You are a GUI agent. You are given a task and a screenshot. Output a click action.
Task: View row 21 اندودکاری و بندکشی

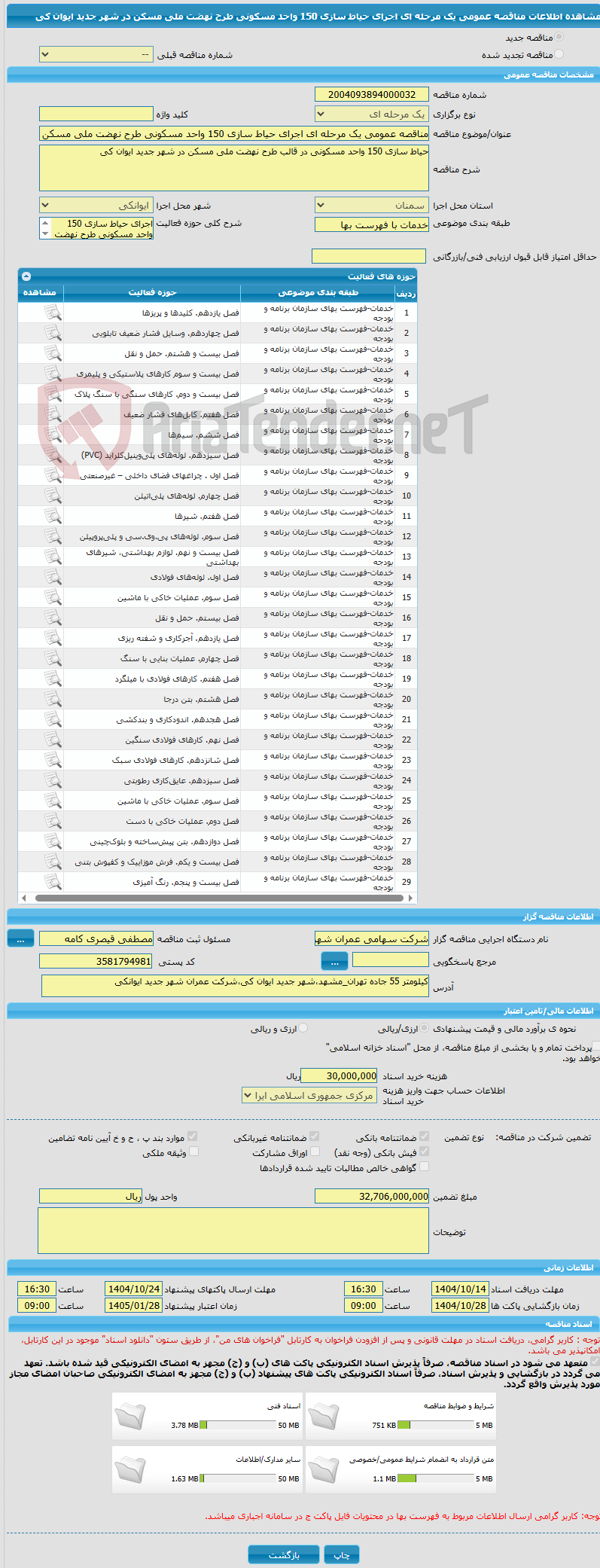[x=53, y=719]
